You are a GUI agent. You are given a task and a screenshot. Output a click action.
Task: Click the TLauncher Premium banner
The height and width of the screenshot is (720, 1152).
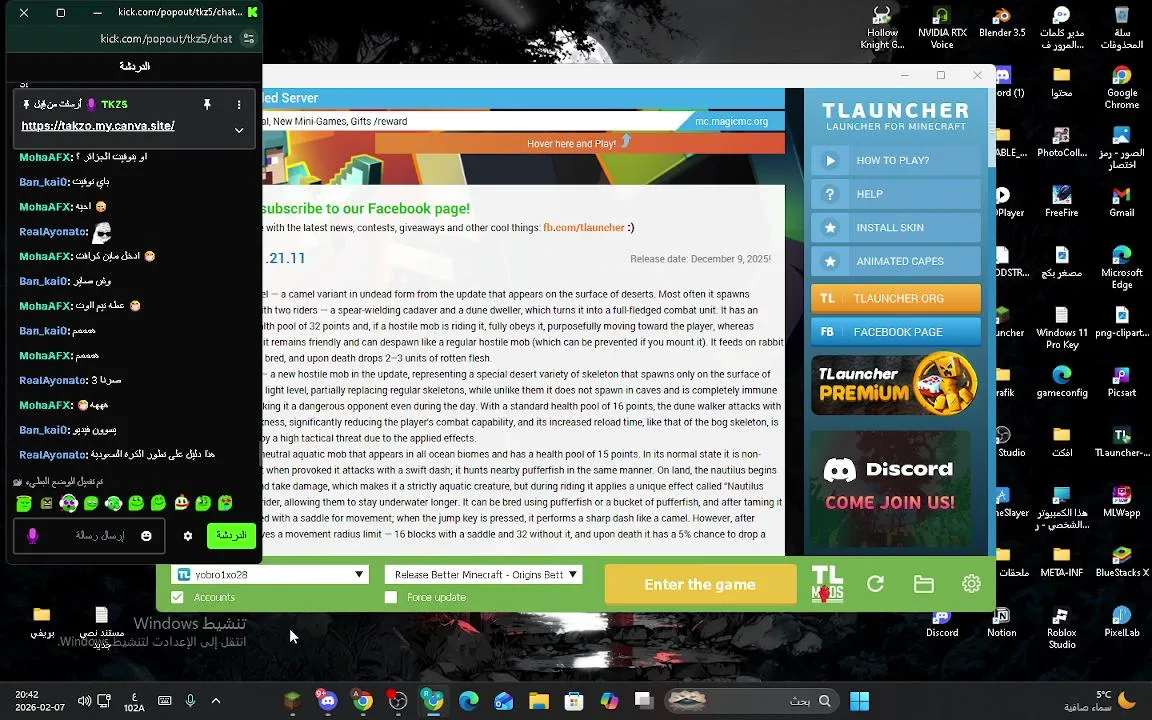point(896,385)
